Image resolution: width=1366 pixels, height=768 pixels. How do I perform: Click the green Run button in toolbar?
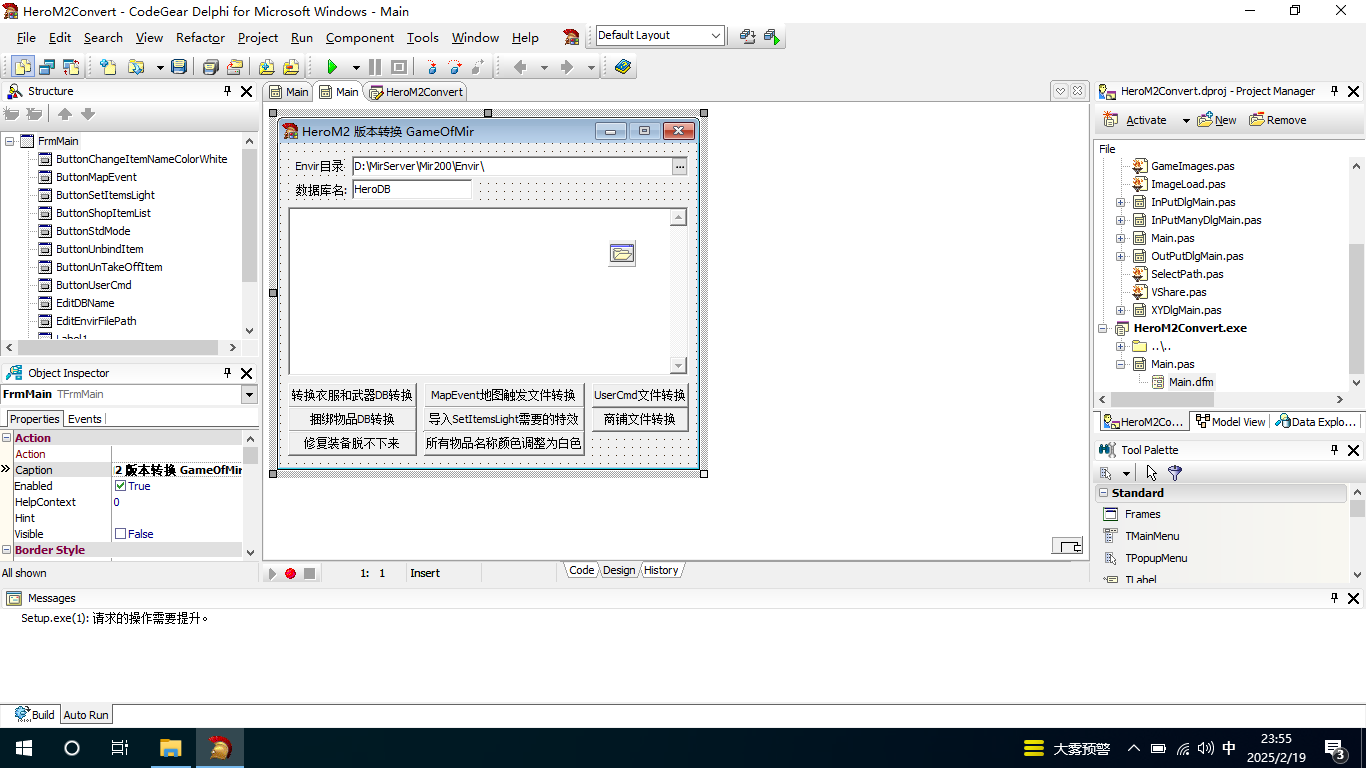click(x=332, y=67)
